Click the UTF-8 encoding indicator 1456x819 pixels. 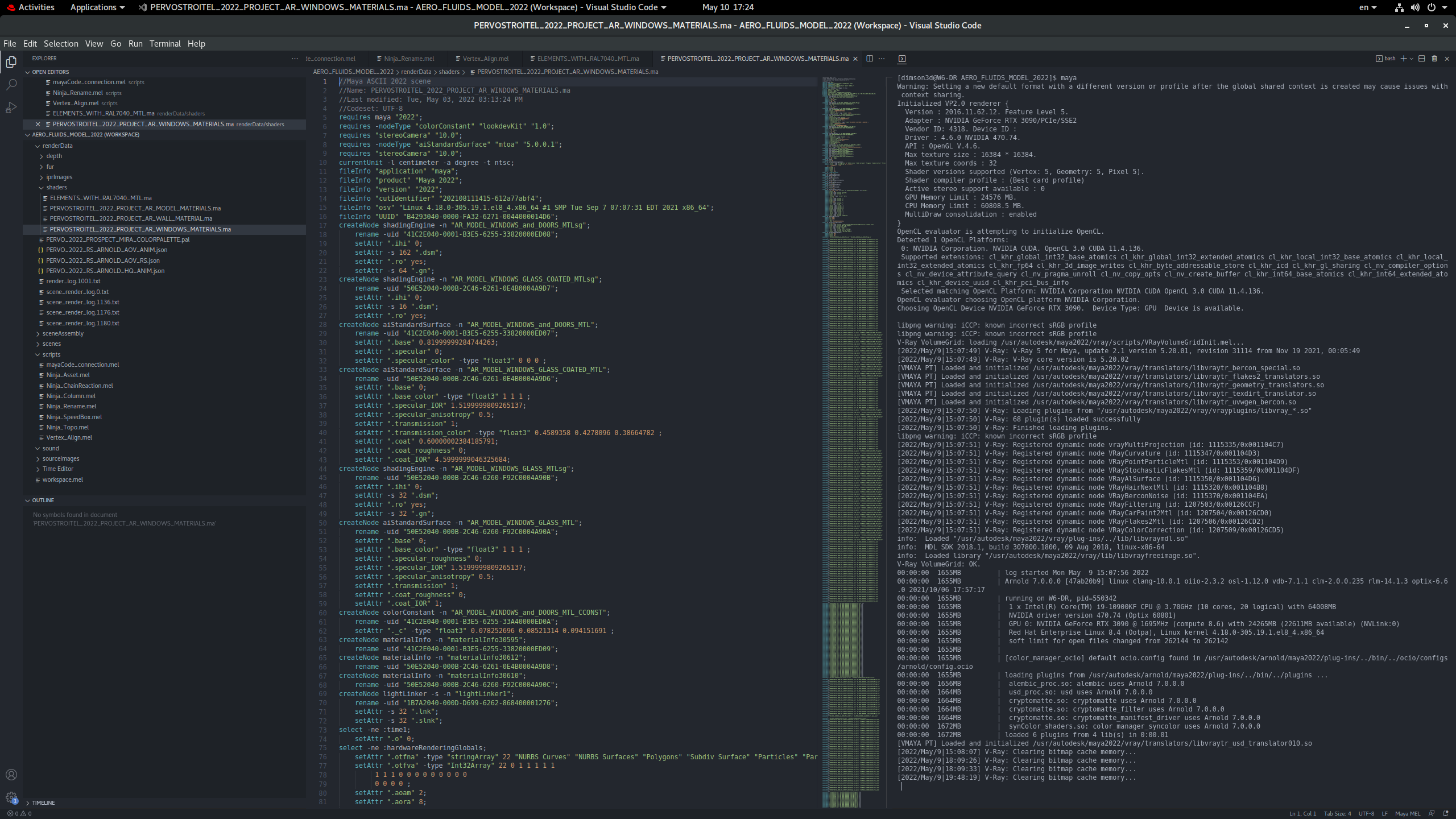pyautogui.click(x=1366, y=813)
